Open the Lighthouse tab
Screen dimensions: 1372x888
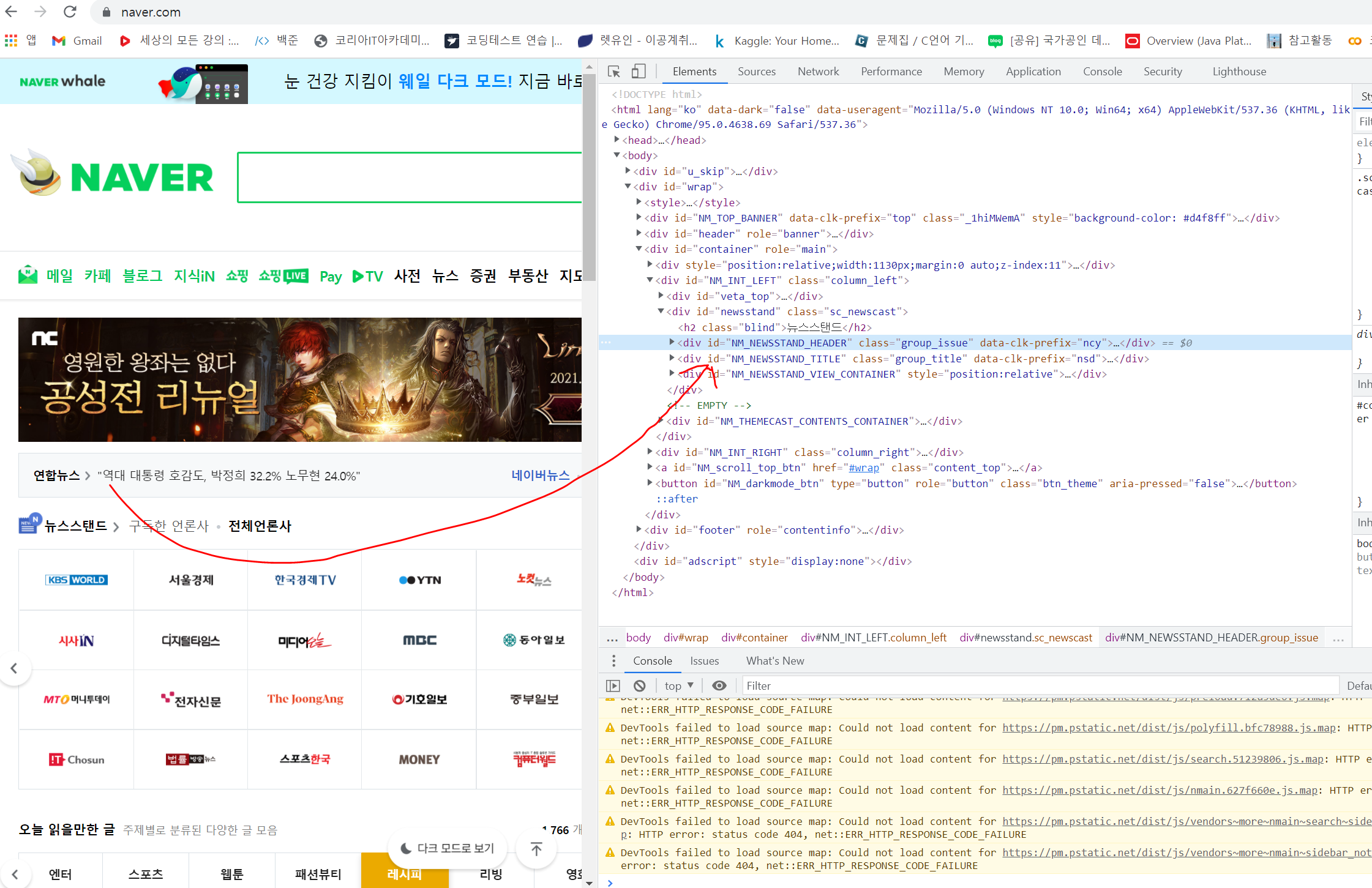click(x=1239, y=72)
